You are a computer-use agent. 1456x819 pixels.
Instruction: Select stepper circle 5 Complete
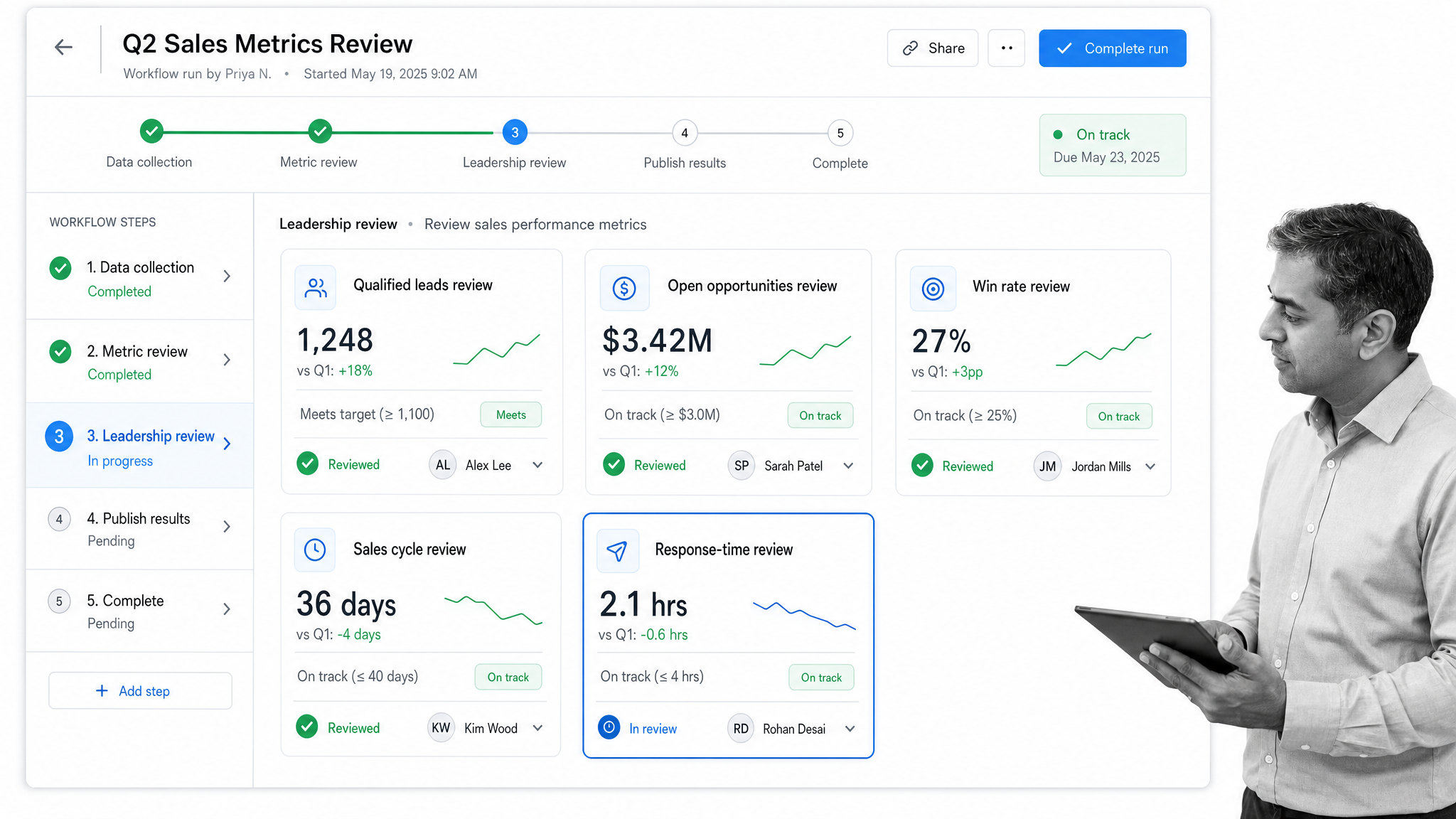tap(840, 133)
